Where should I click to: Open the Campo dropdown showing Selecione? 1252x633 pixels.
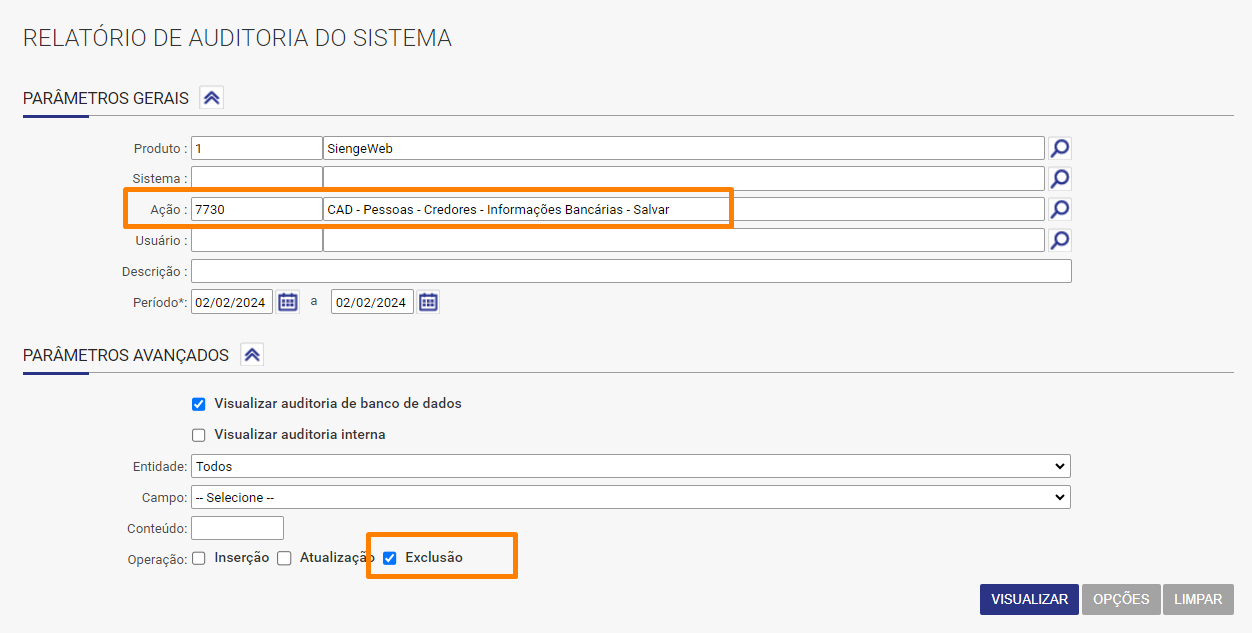point(631,497)
